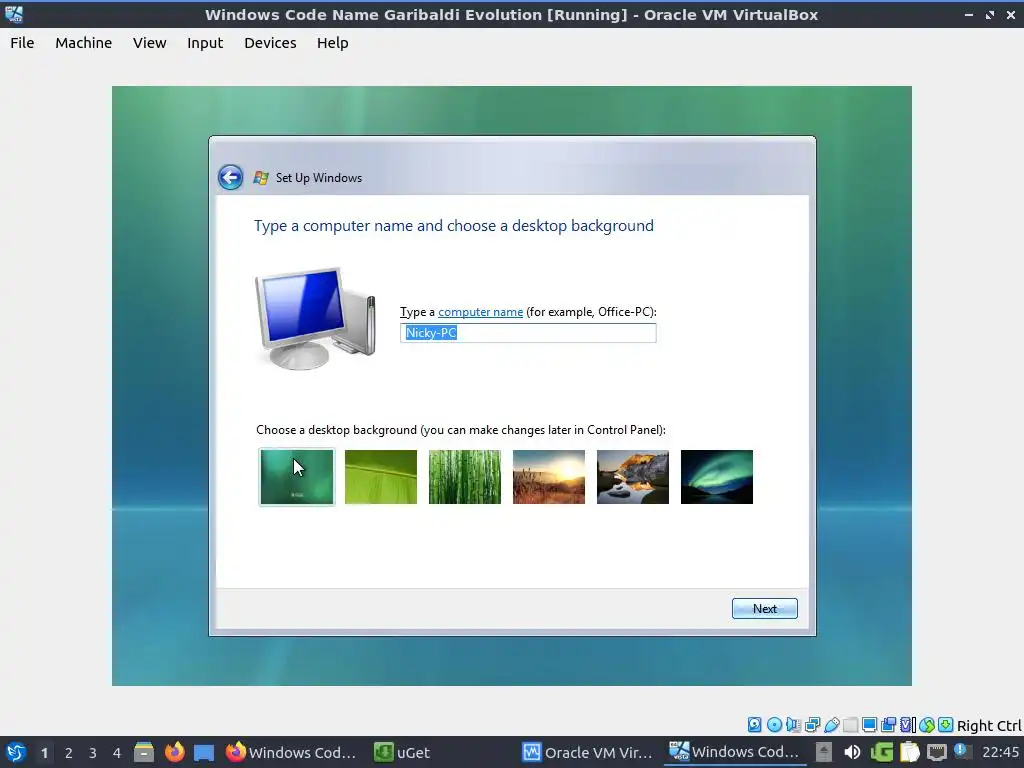Click the optical disc indicator in VirtualBox status bar
The height and width of the screenshot is (768, 1024).
pos(774,724)
